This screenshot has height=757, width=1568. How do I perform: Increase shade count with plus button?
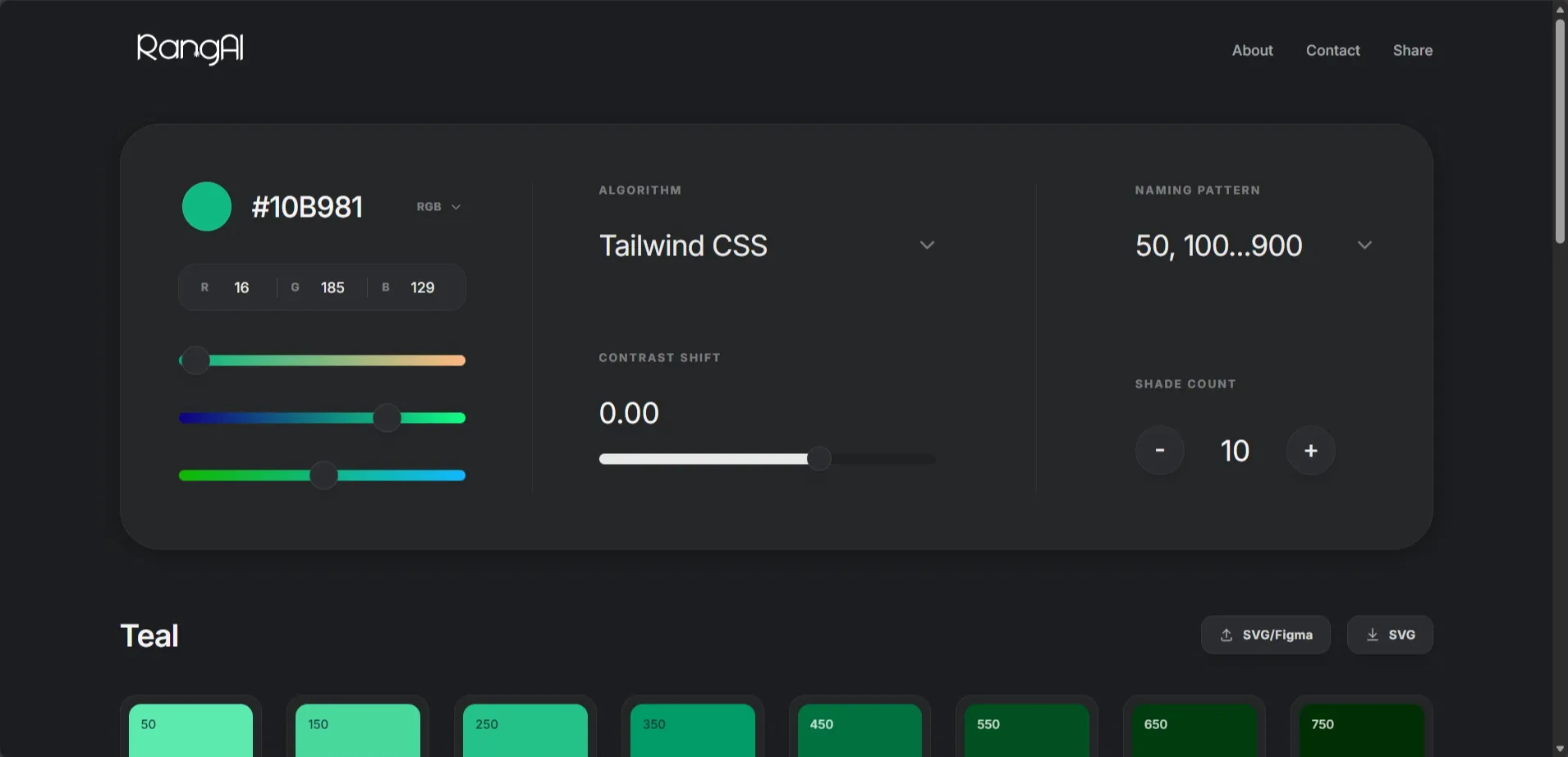coord(1310,451)
